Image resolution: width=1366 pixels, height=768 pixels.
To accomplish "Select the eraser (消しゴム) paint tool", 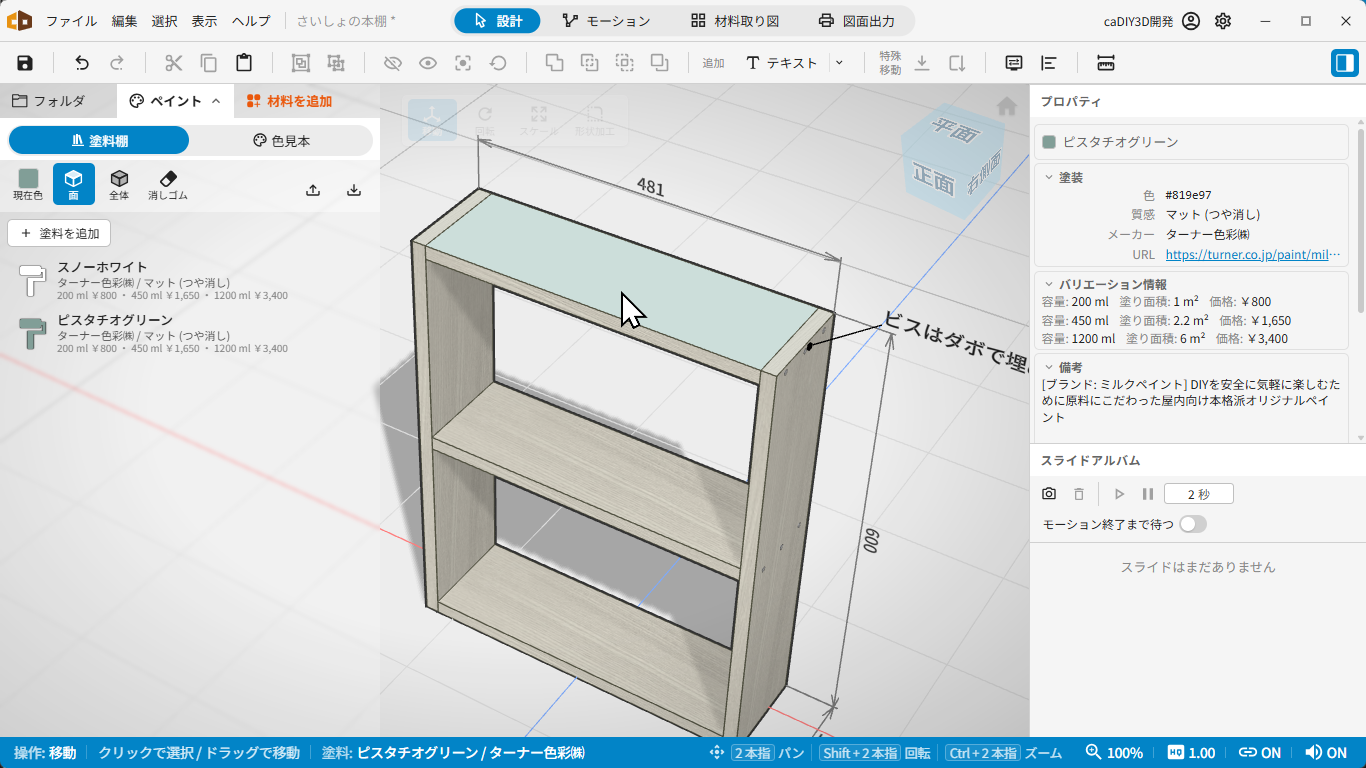I will click(x=168, y=185).
